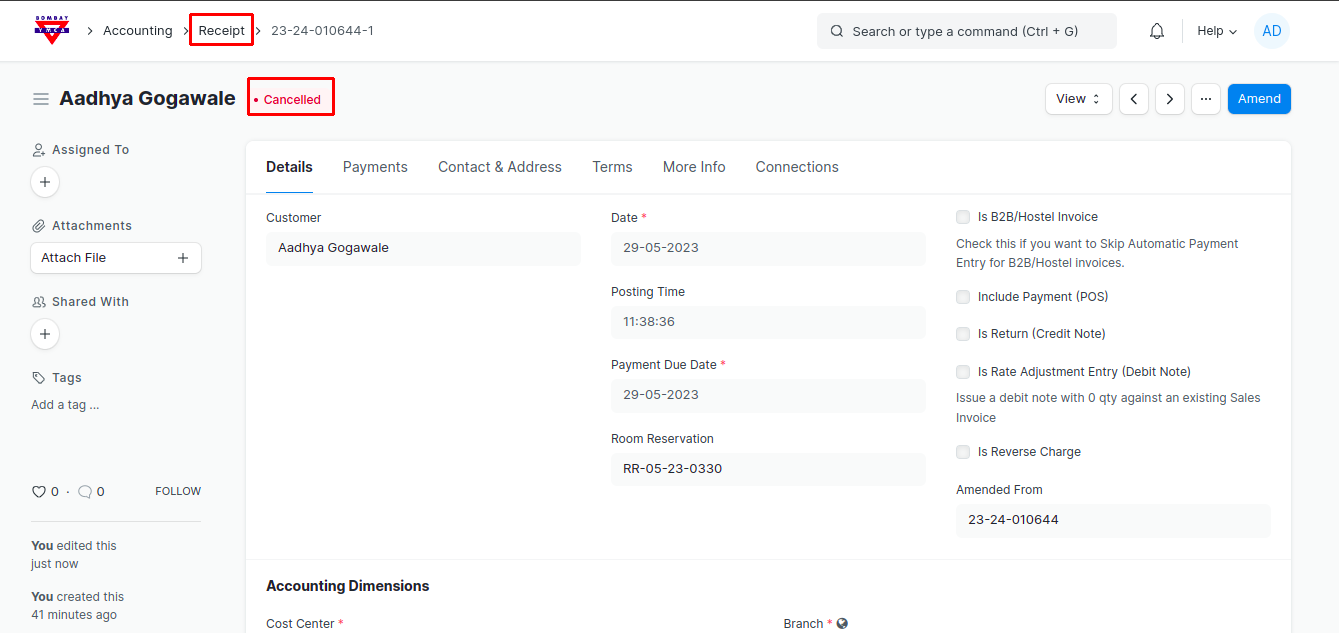This screenshot has width=1339, height=633.
Task: Like the document with heart icon
Action: coord(39,492)
